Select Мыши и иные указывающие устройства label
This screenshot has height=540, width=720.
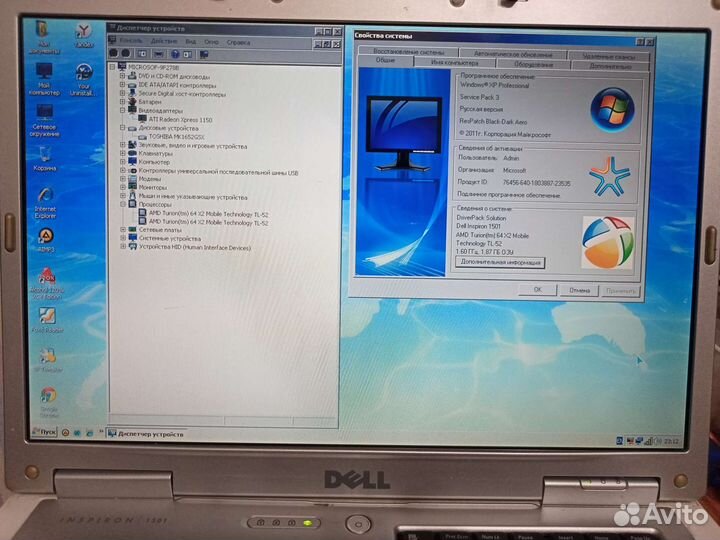(x=193, y=197)
